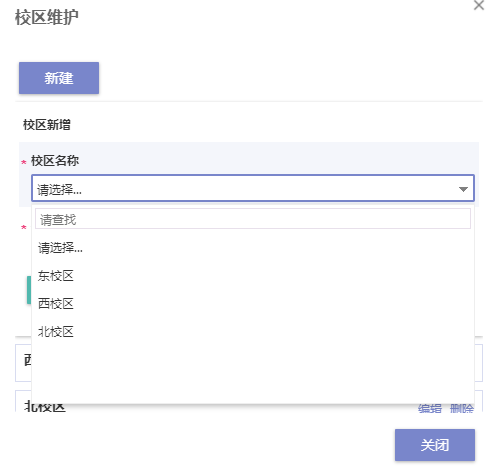Screen dimensions: 490x466
Task: Click the 关闭 button at the bottom
Action: point(435,445)
